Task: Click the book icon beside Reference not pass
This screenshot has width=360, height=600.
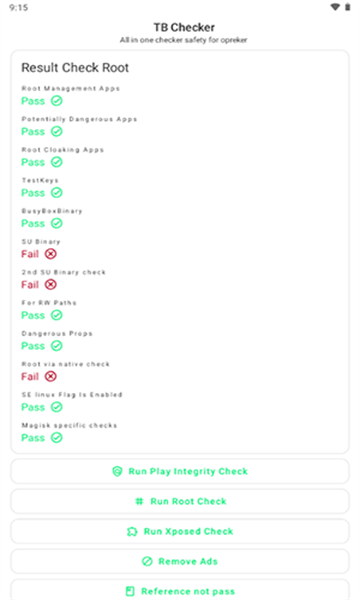Action: tap(130, 591)
